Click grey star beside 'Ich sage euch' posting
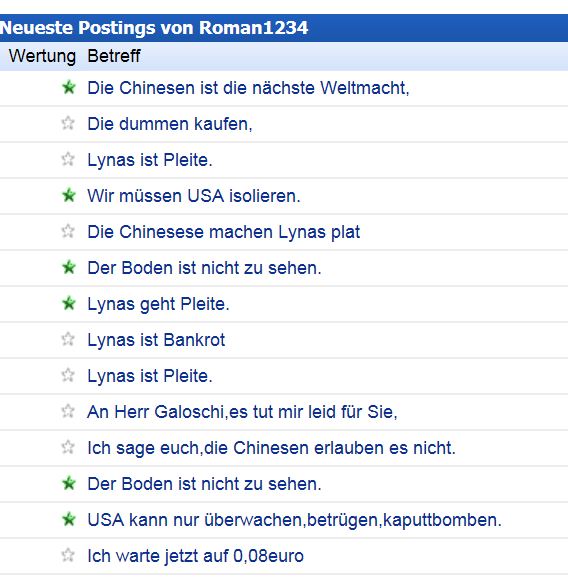Viewport: 568px width, 583px height. pos(68,447)
